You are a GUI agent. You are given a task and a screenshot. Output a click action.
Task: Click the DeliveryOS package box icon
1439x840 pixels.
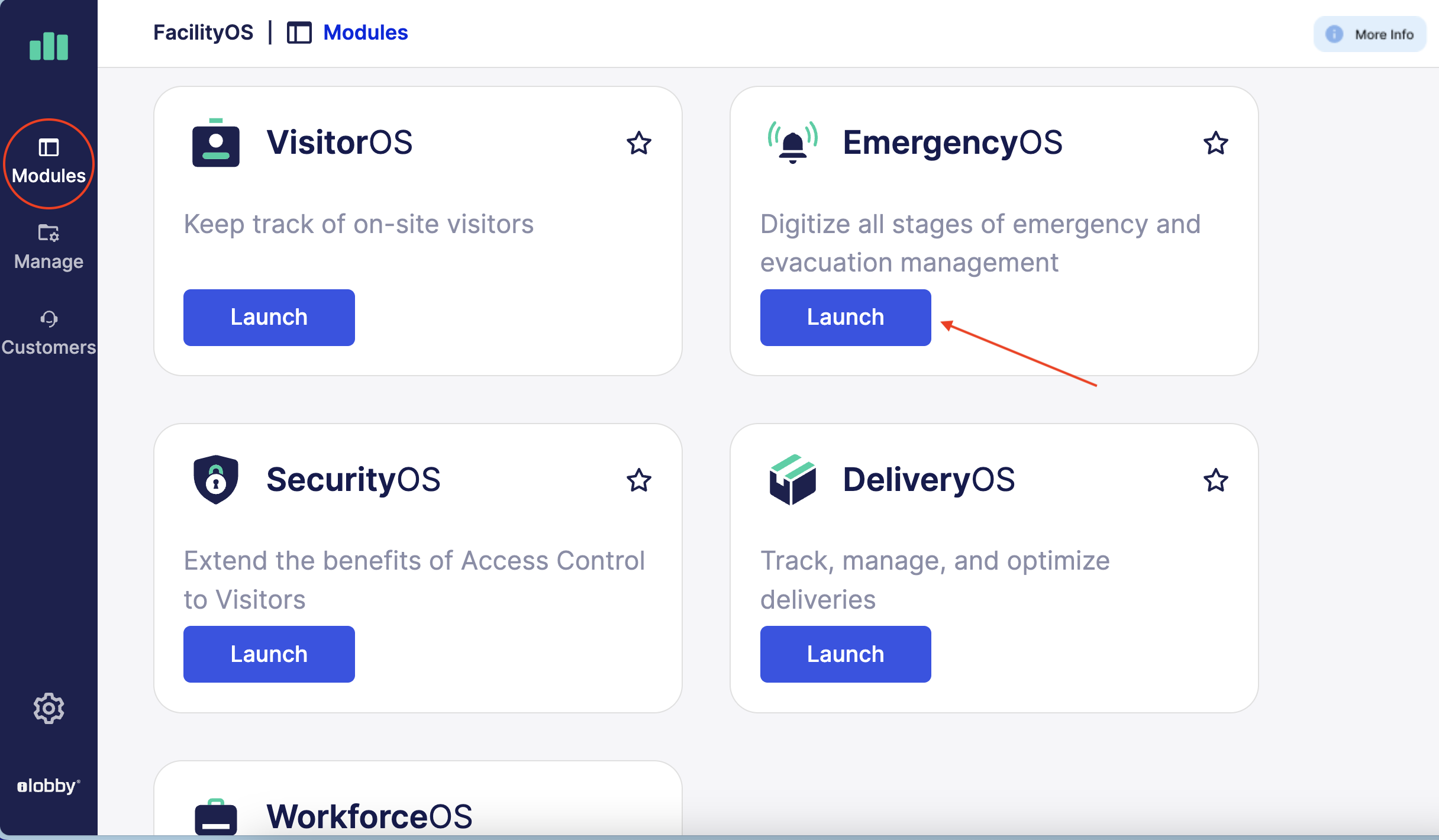tap(793, 479)
